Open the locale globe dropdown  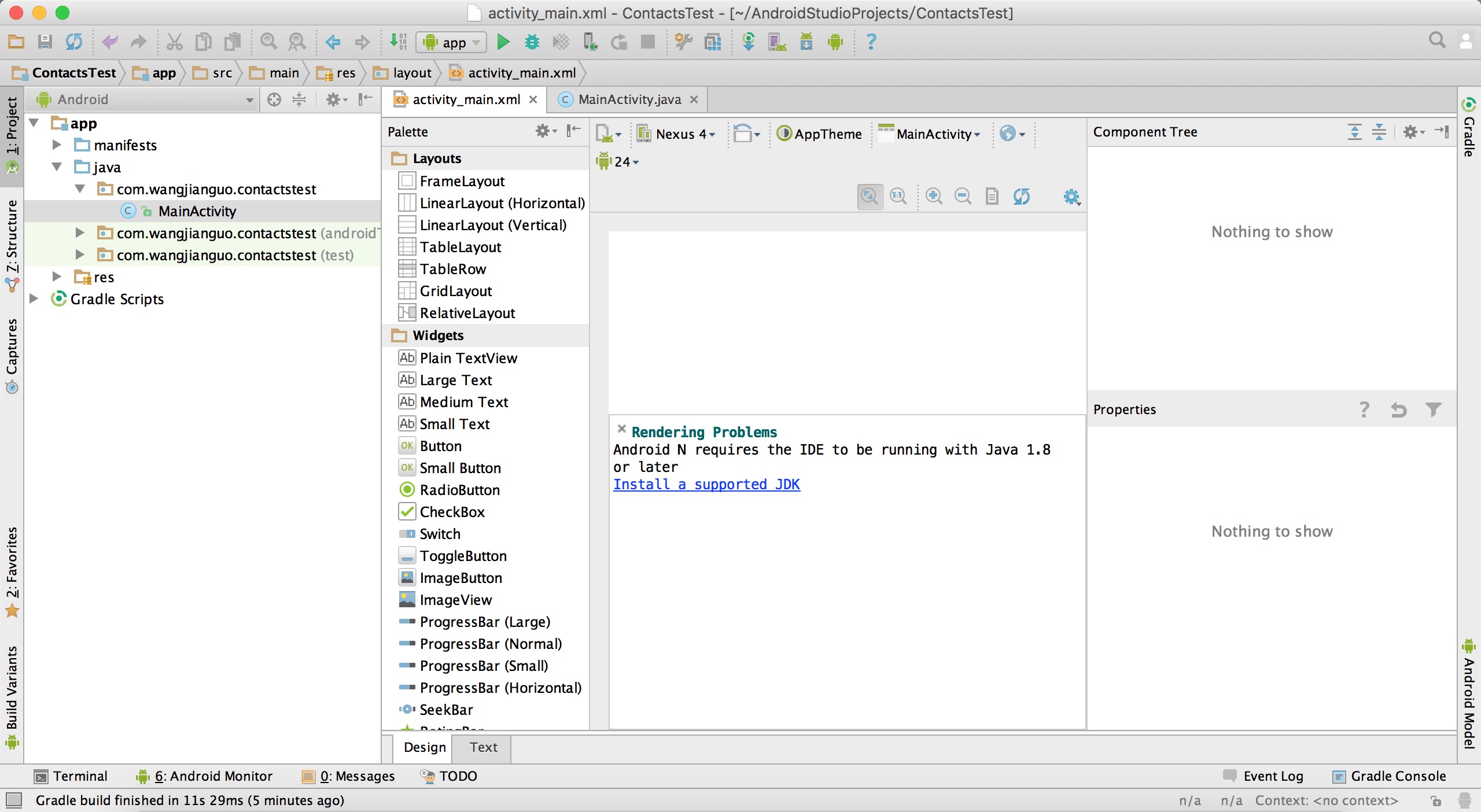[1012, 134]
